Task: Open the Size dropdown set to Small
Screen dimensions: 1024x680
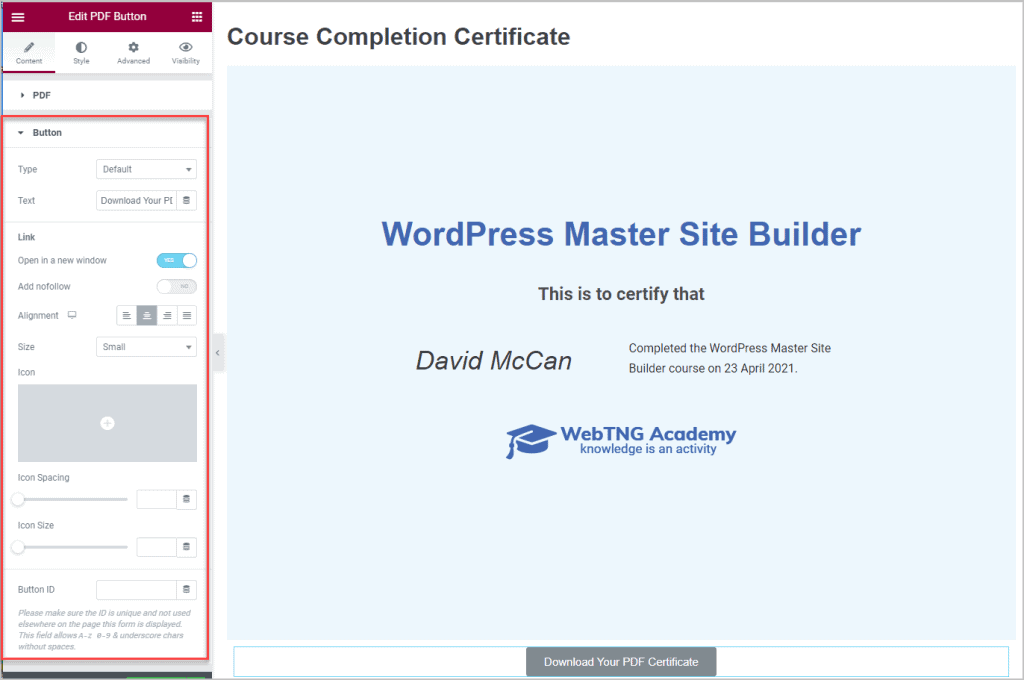Action: click(x=146, y=347)
